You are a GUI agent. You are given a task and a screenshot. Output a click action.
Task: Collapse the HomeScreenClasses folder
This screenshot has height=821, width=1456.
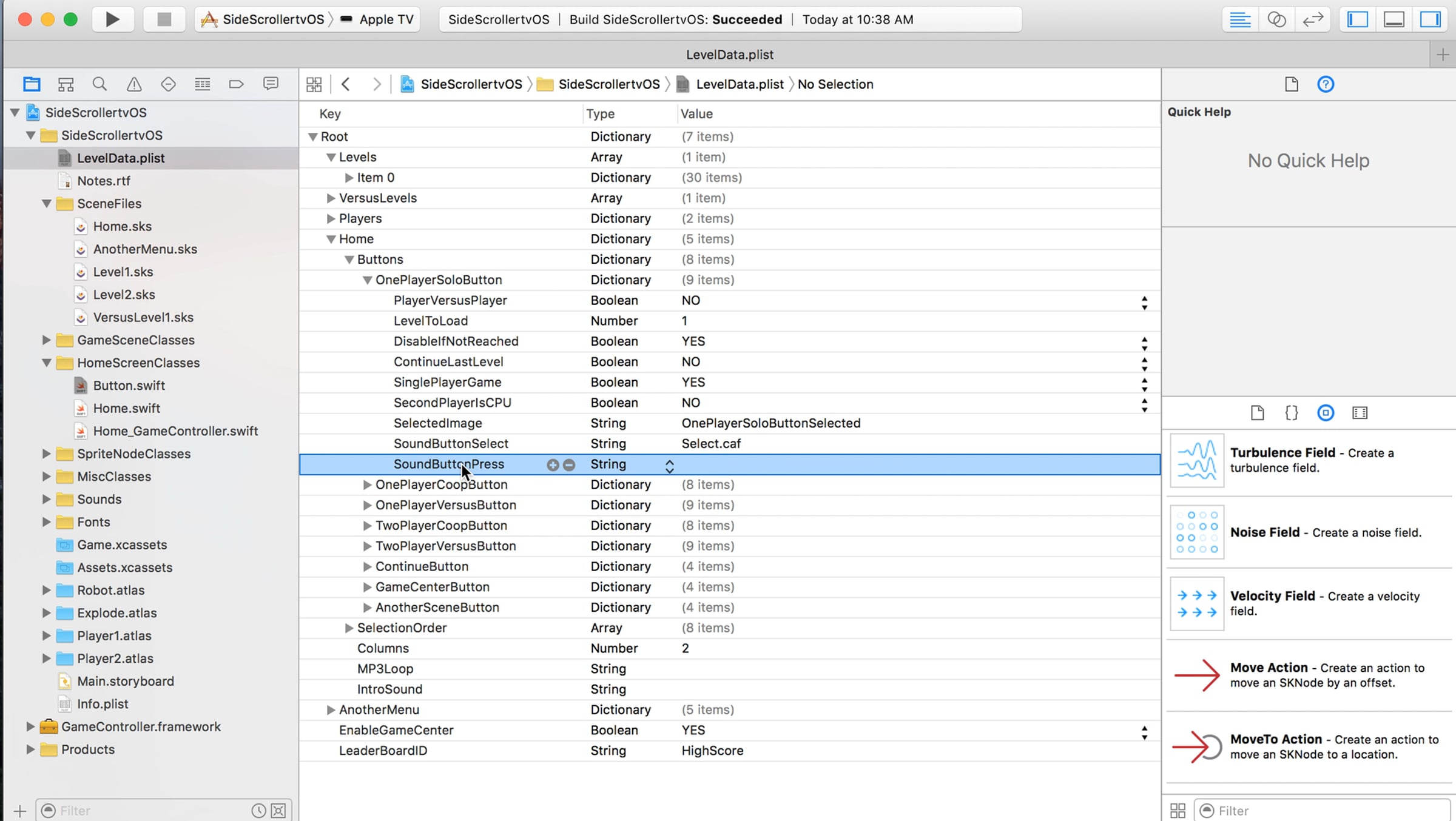point(46,363)
